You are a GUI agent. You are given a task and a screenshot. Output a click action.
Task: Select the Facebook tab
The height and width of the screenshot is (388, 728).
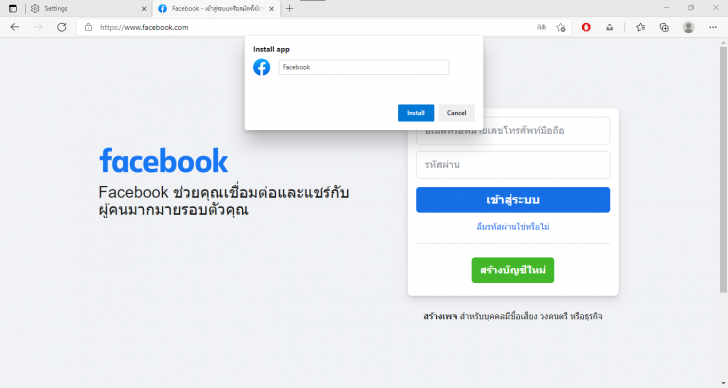pos(216,8)
